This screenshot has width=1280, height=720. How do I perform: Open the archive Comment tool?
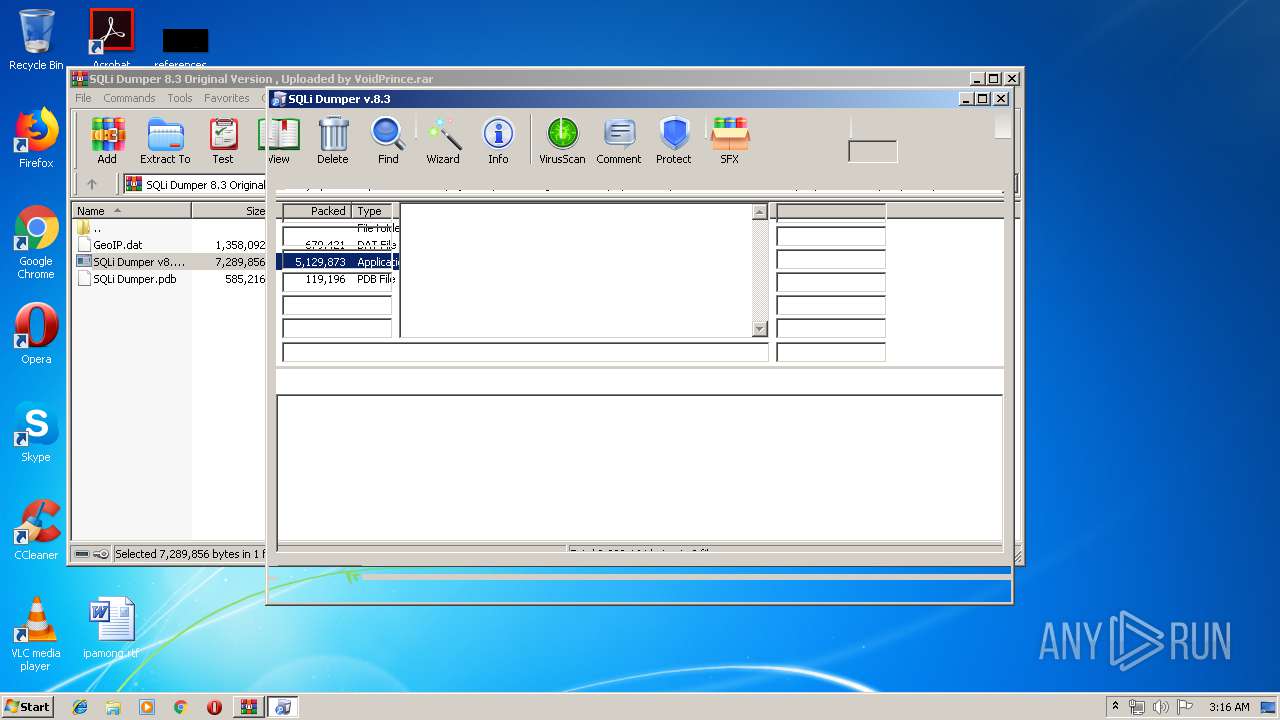pos(619,140)
